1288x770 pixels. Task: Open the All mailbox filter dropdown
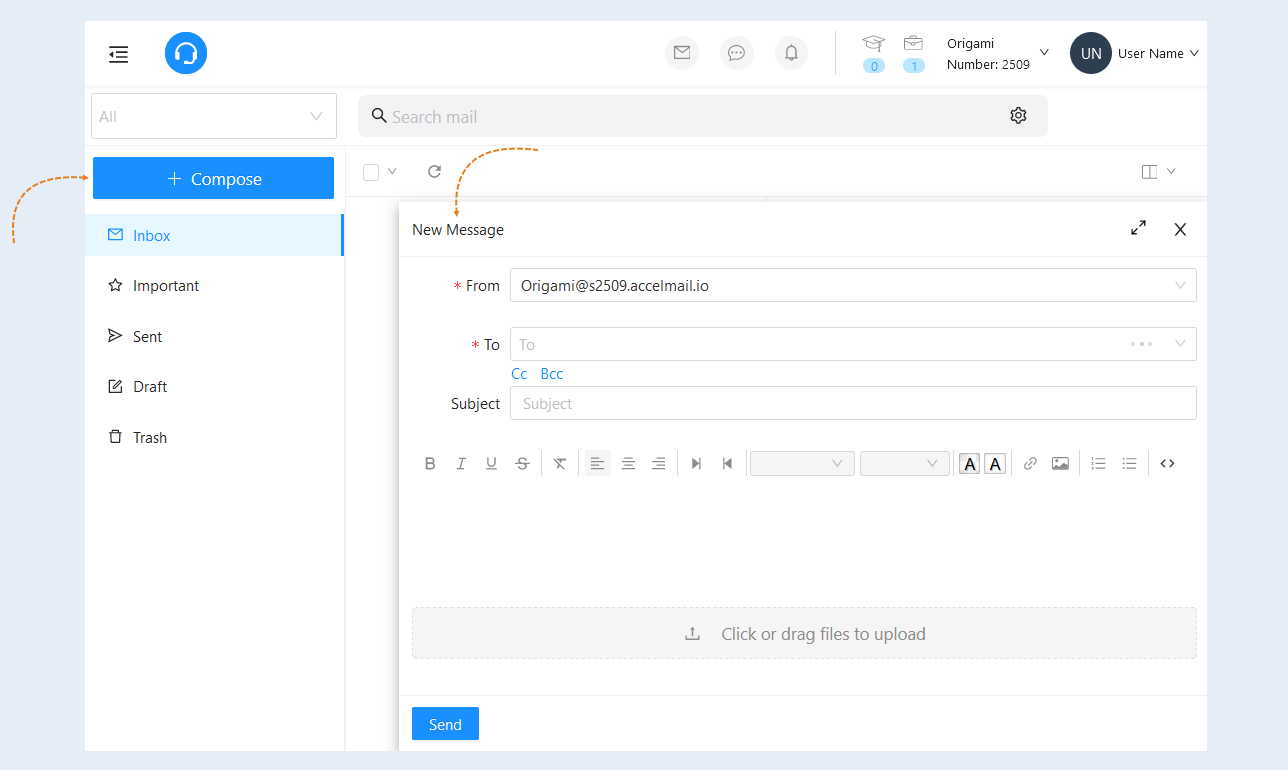[x=214, y=116]
